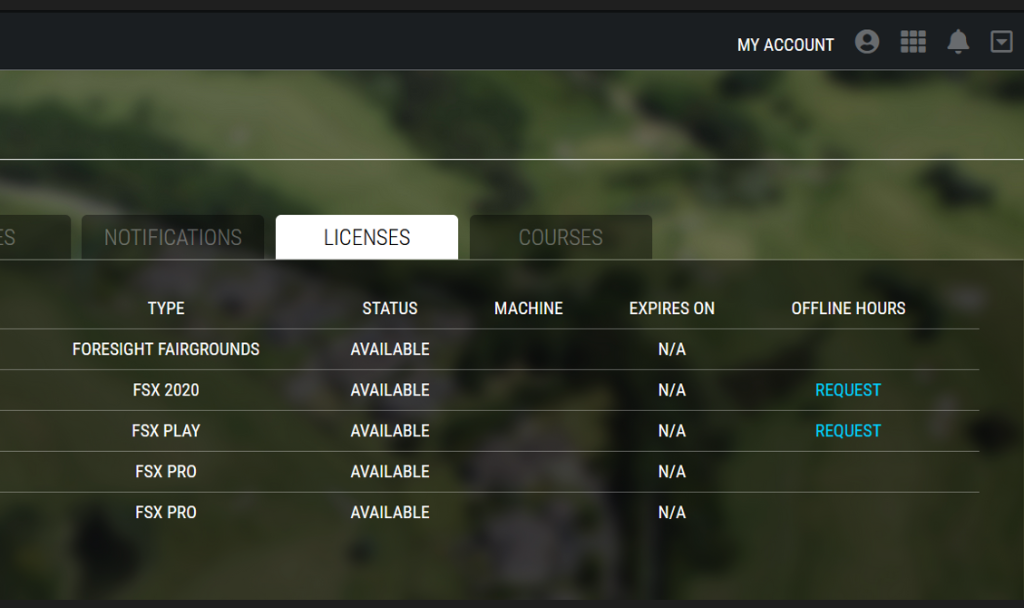This screenshot has height=608, width=1024.
Task: Select the FORESIGHT FAIRGROUNDS license type
Action: (166, 349)
